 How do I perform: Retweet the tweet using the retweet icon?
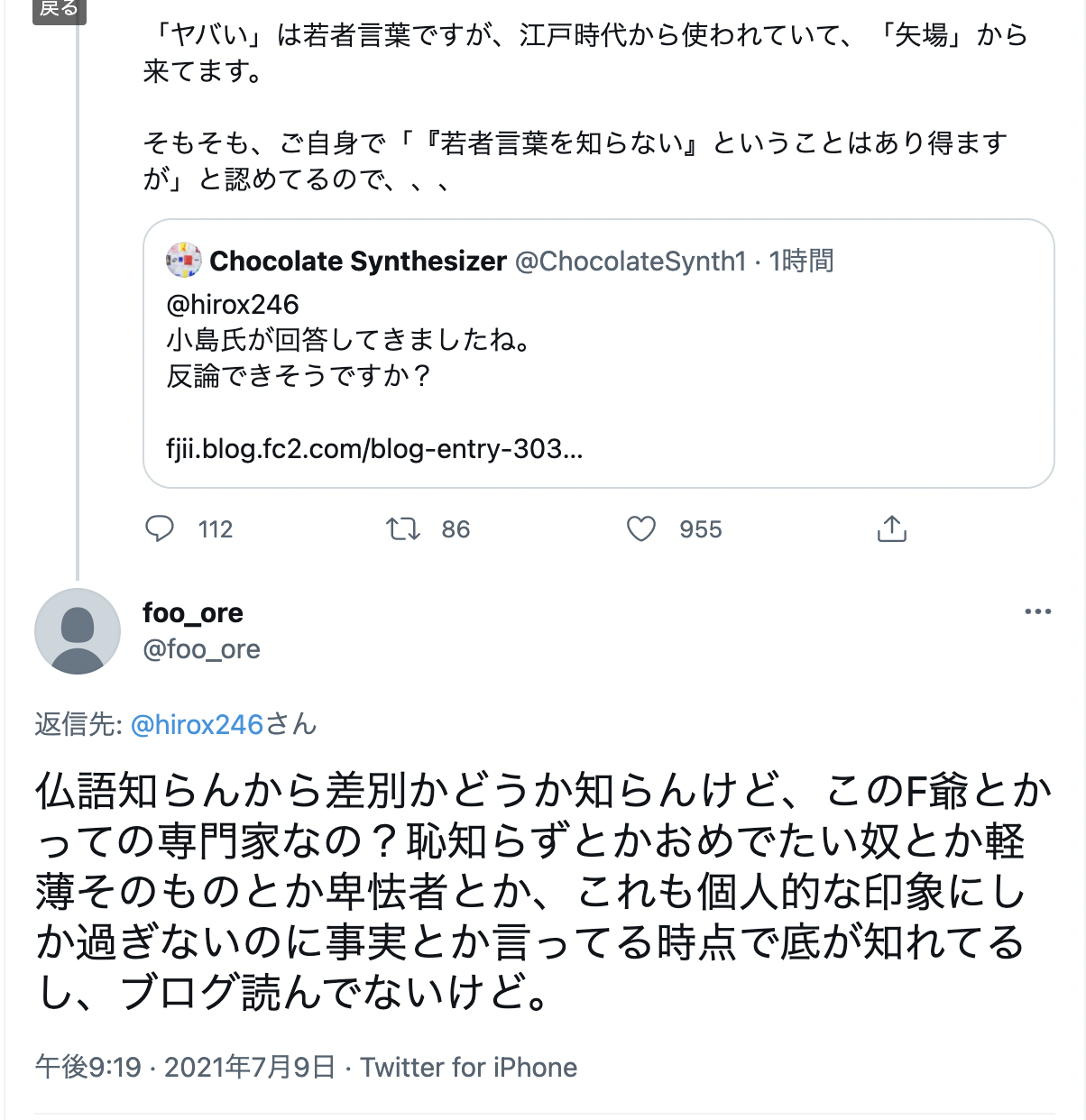point(402,528)
